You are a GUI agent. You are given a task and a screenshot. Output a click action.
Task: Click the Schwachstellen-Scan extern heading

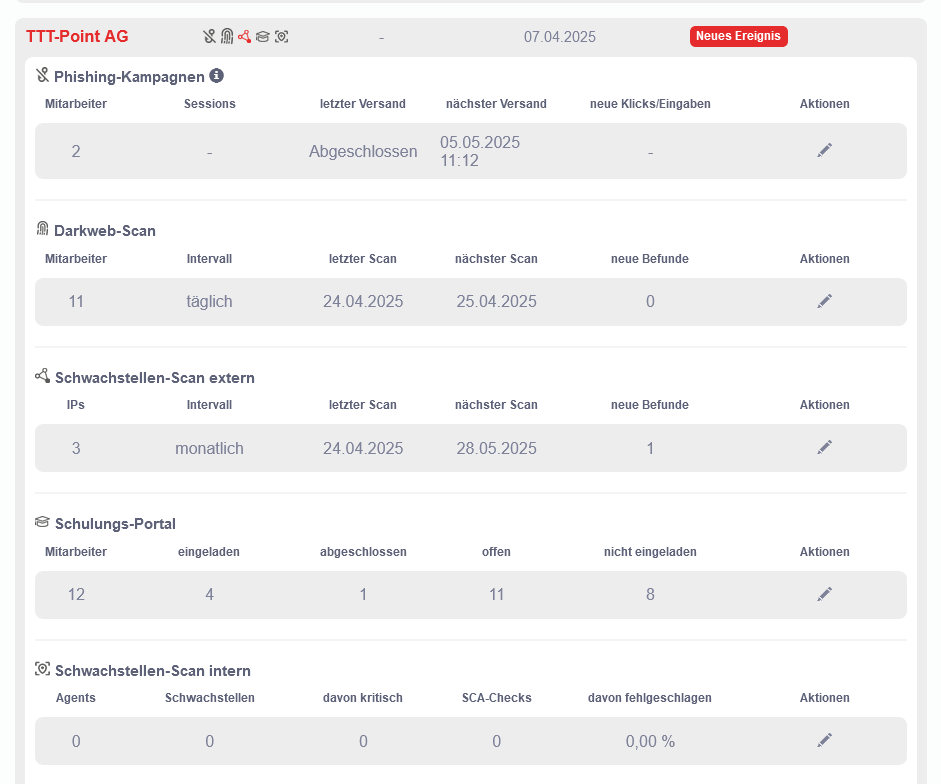click(x=154, y=378)
